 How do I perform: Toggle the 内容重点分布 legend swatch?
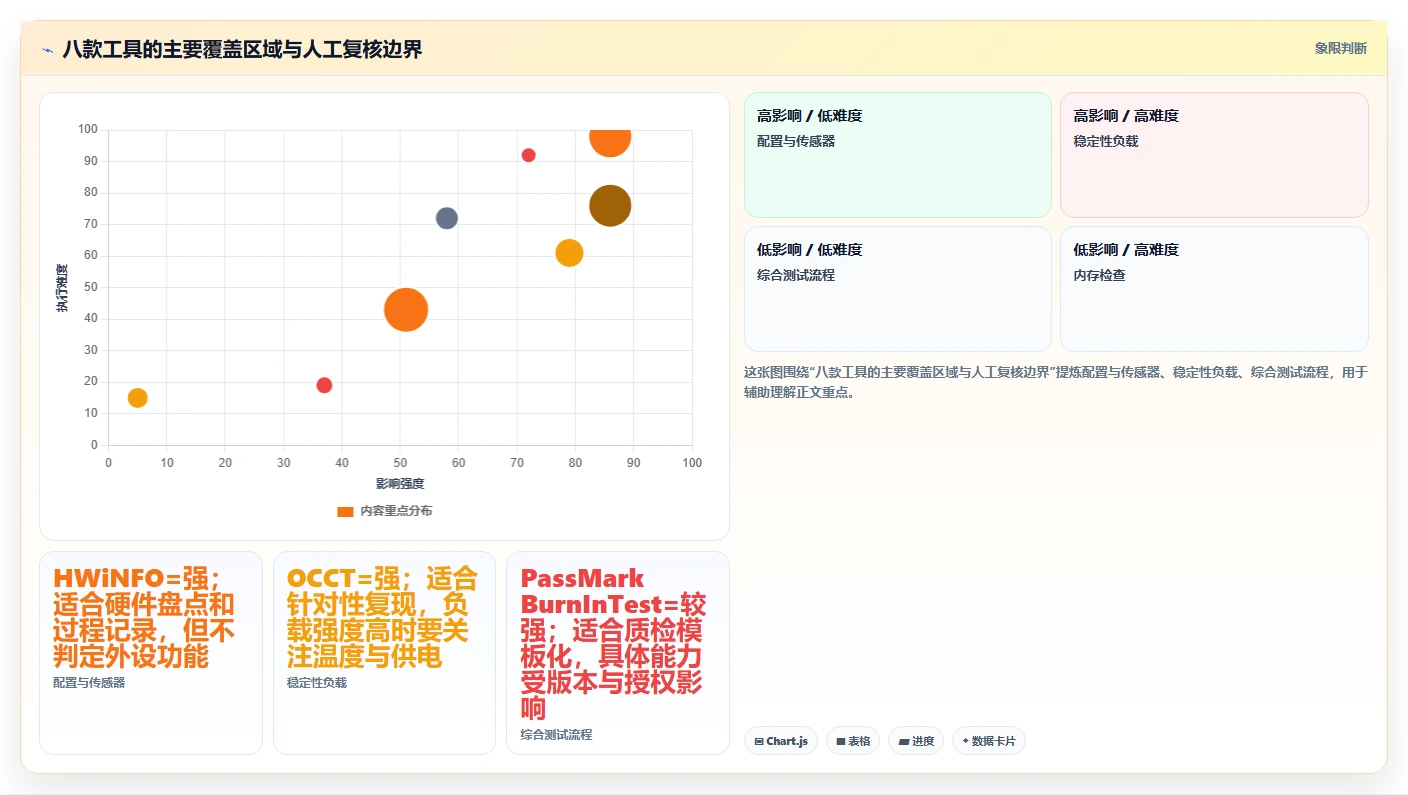345,511
